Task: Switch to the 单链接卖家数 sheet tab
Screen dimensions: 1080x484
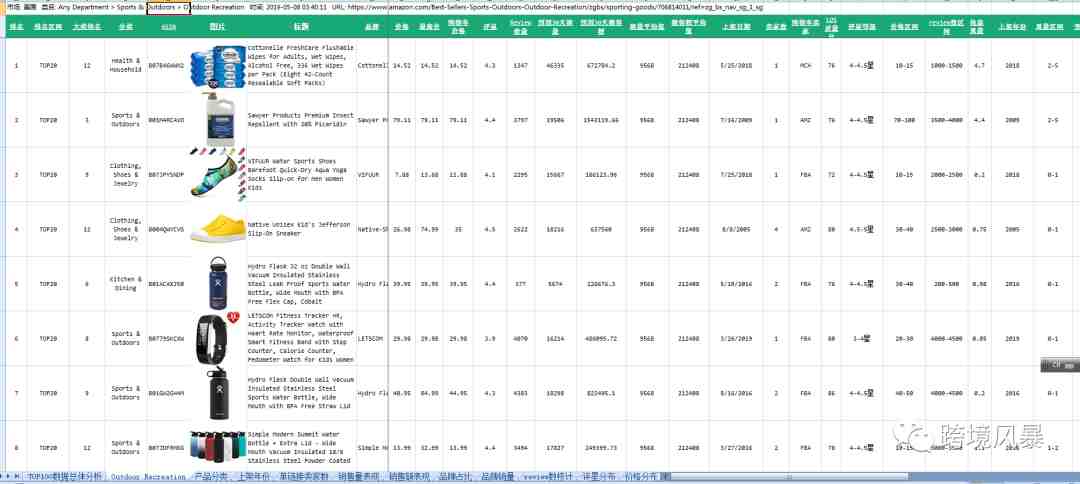Action: pos(304,476)
